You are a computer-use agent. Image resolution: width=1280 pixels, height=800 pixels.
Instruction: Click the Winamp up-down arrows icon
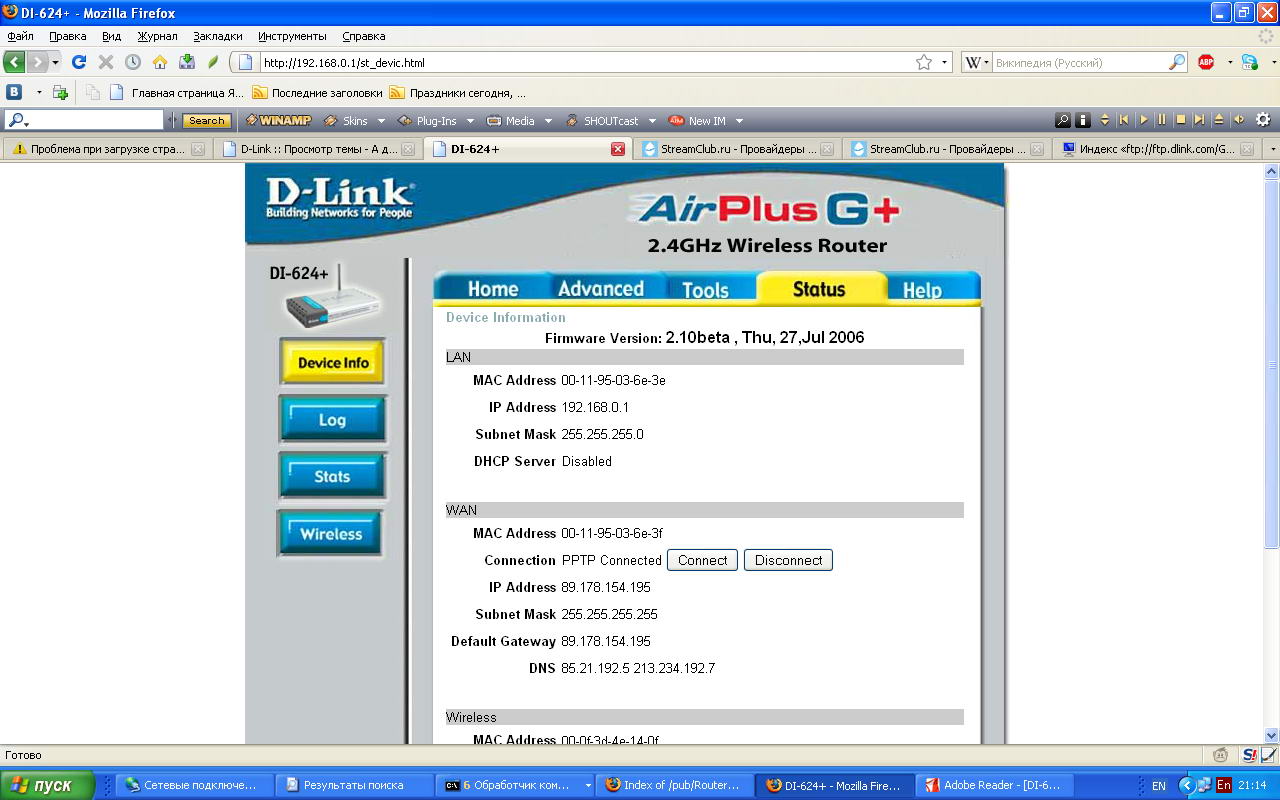point(1105,120)
